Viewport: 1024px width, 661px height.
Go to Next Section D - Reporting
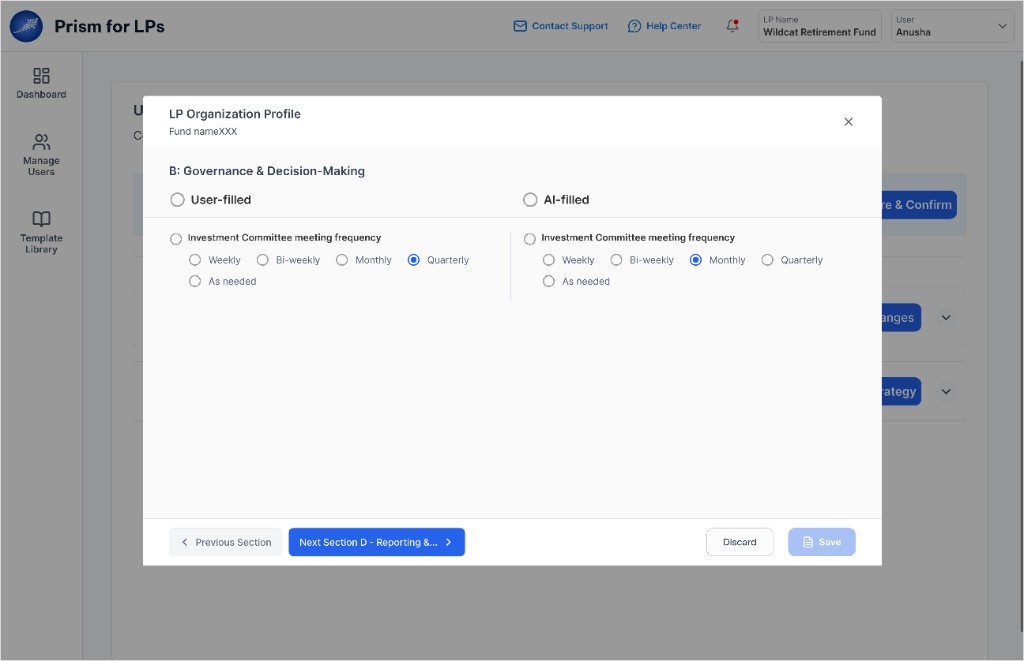(x=377, y=542)
